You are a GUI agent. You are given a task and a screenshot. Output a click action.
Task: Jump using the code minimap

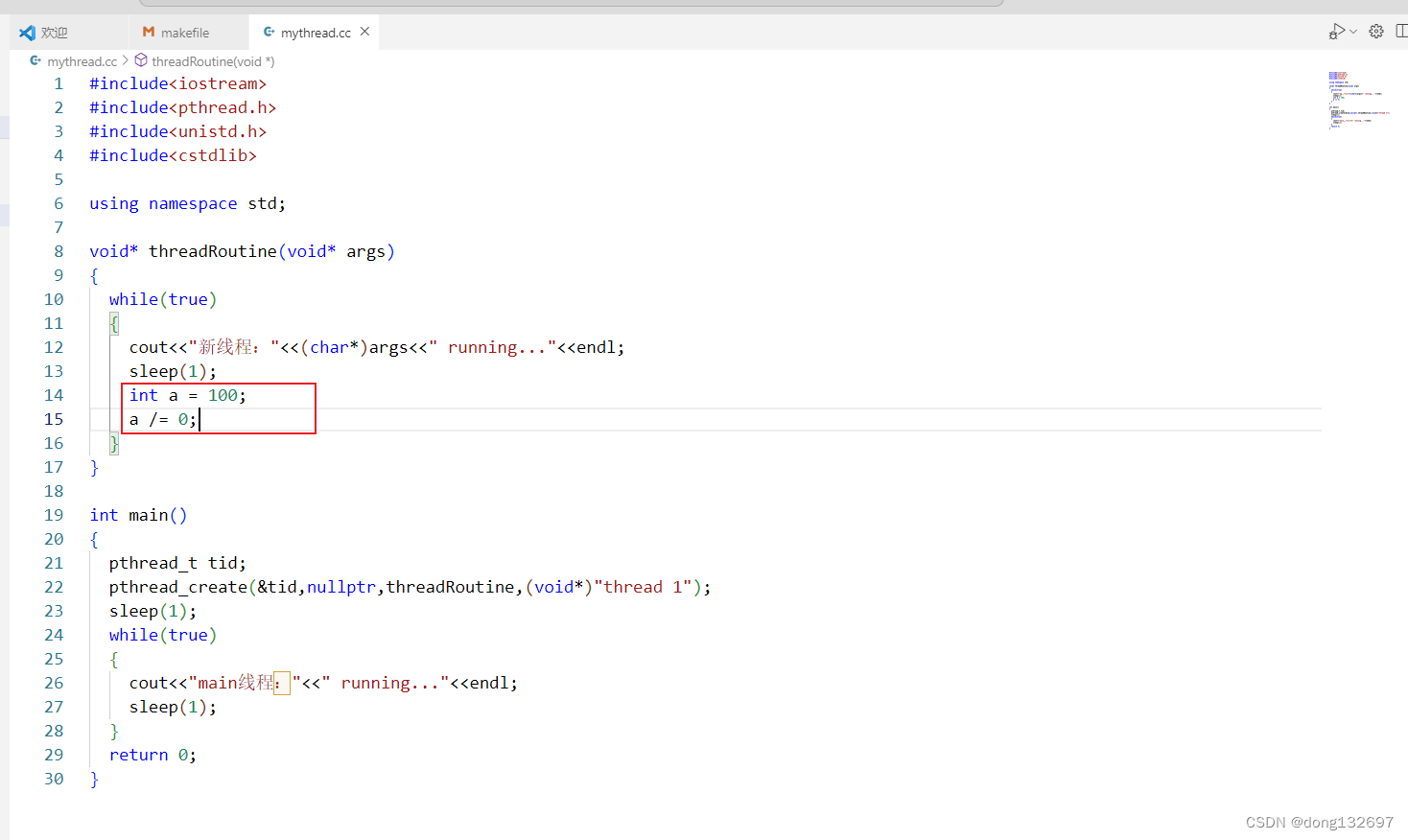coord(1359,100)
